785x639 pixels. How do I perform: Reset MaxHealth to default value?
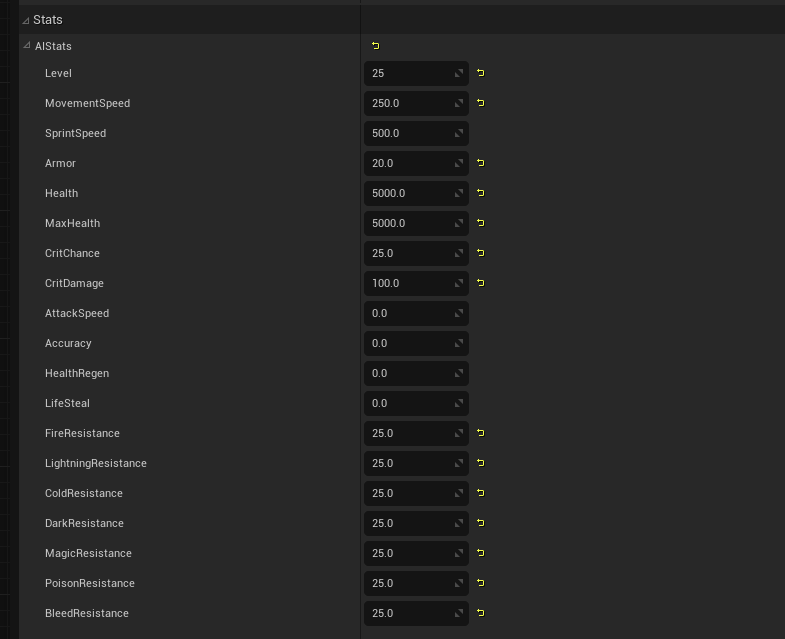pos(481,223)
